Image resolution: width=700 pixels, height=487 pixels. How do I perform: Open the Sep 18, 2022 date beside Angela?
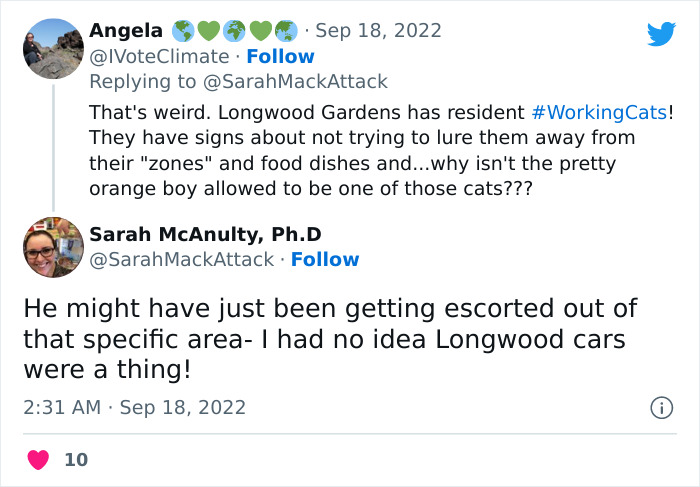pos(379,31)
